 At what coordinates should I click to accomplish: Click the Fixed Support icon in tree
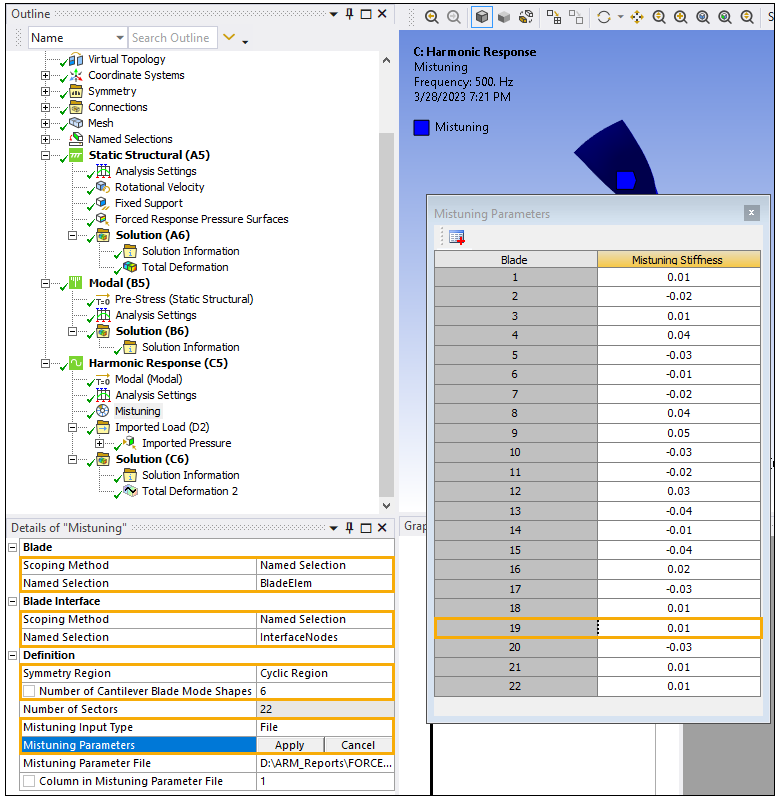pos(103,203)
